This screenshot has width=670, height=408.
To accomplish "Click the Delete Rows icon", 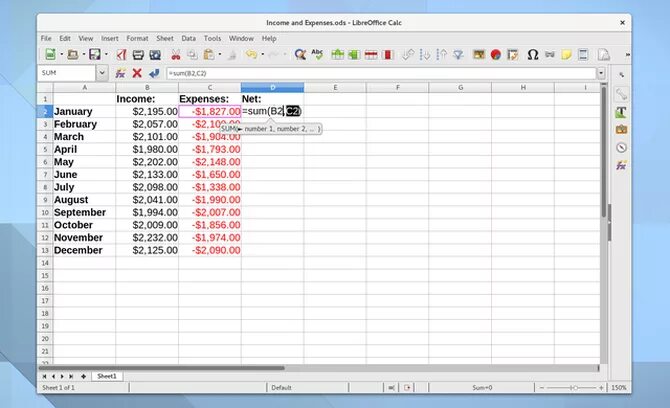I will point(371,54).
